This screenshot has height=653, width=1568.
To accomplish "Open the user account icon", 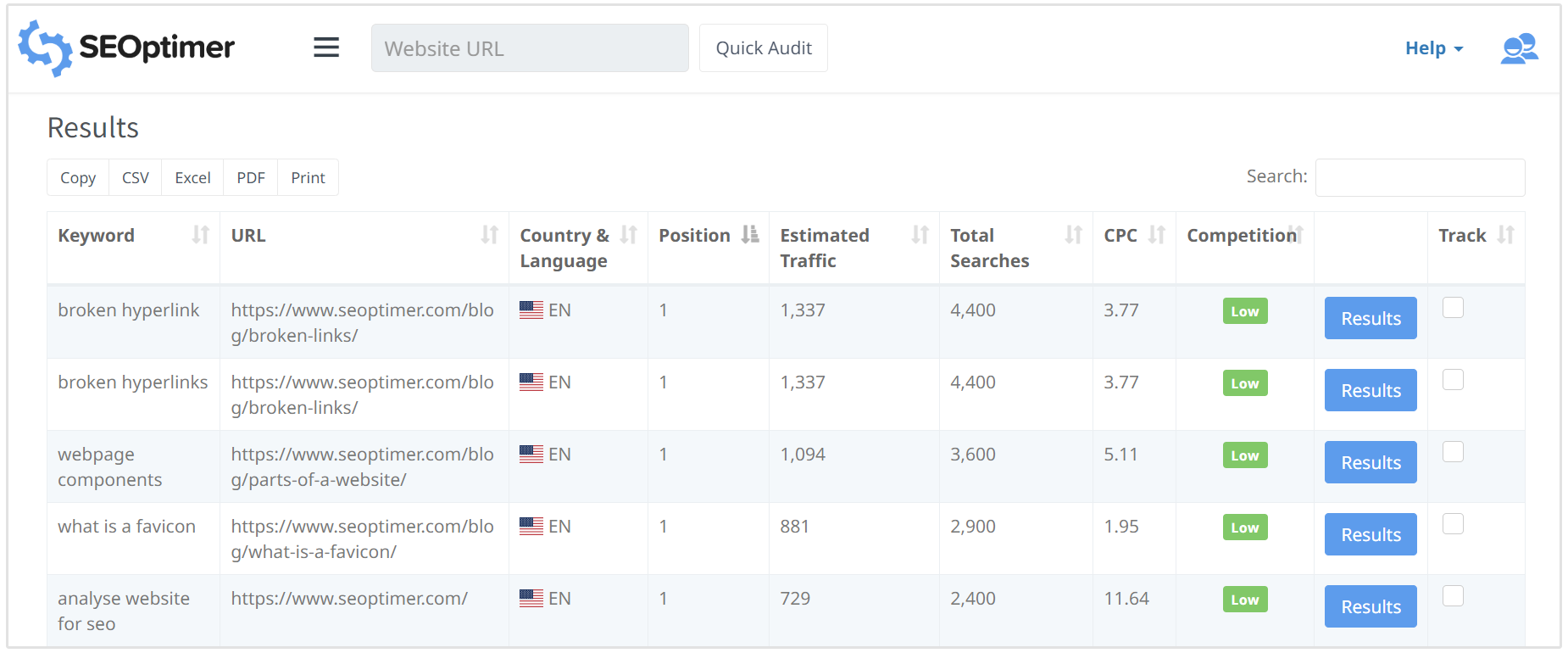I will tap(1519, 48).
